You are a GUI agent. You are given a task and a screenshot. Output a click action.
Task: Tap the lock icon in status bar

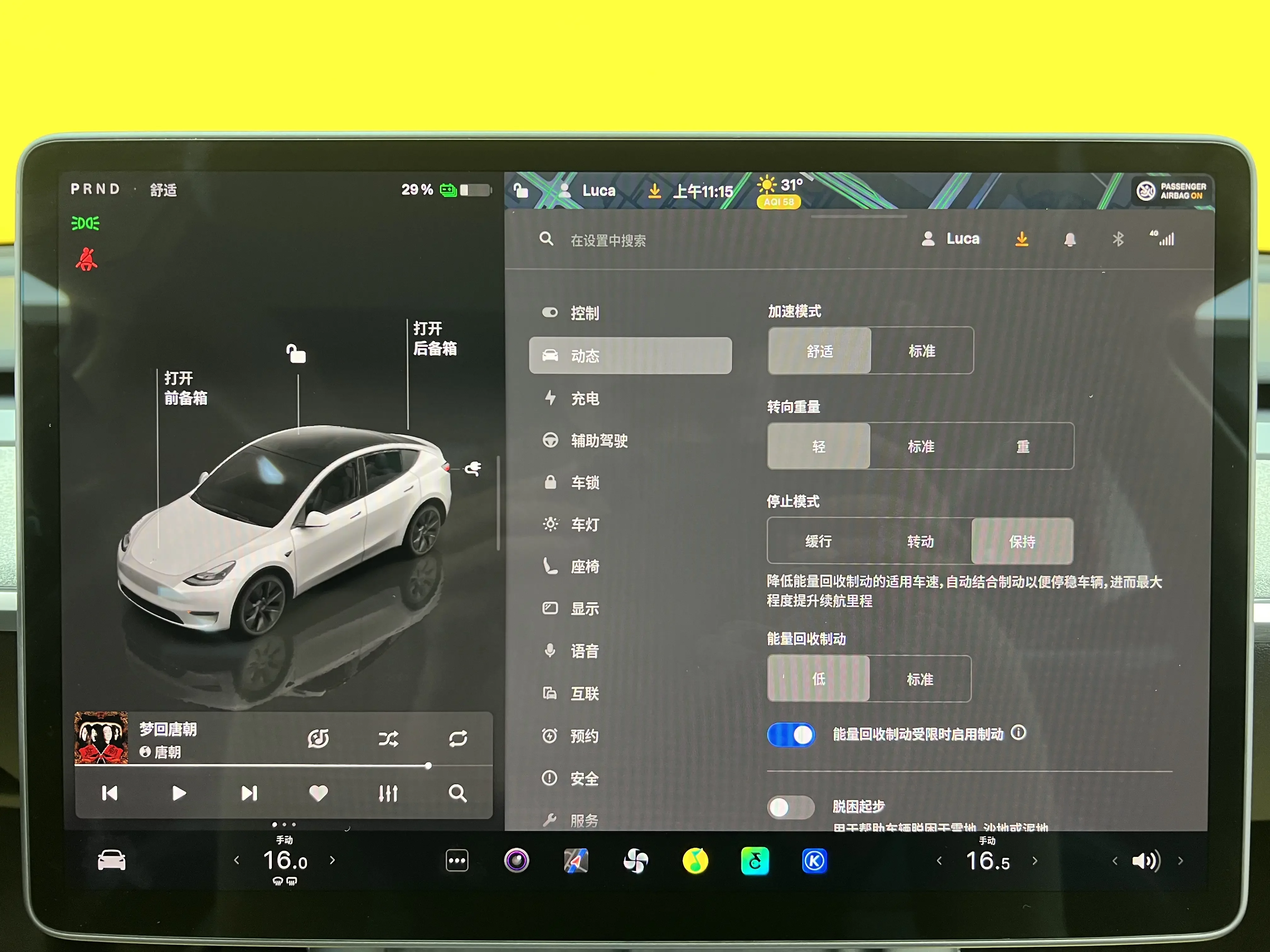[521, 190]
